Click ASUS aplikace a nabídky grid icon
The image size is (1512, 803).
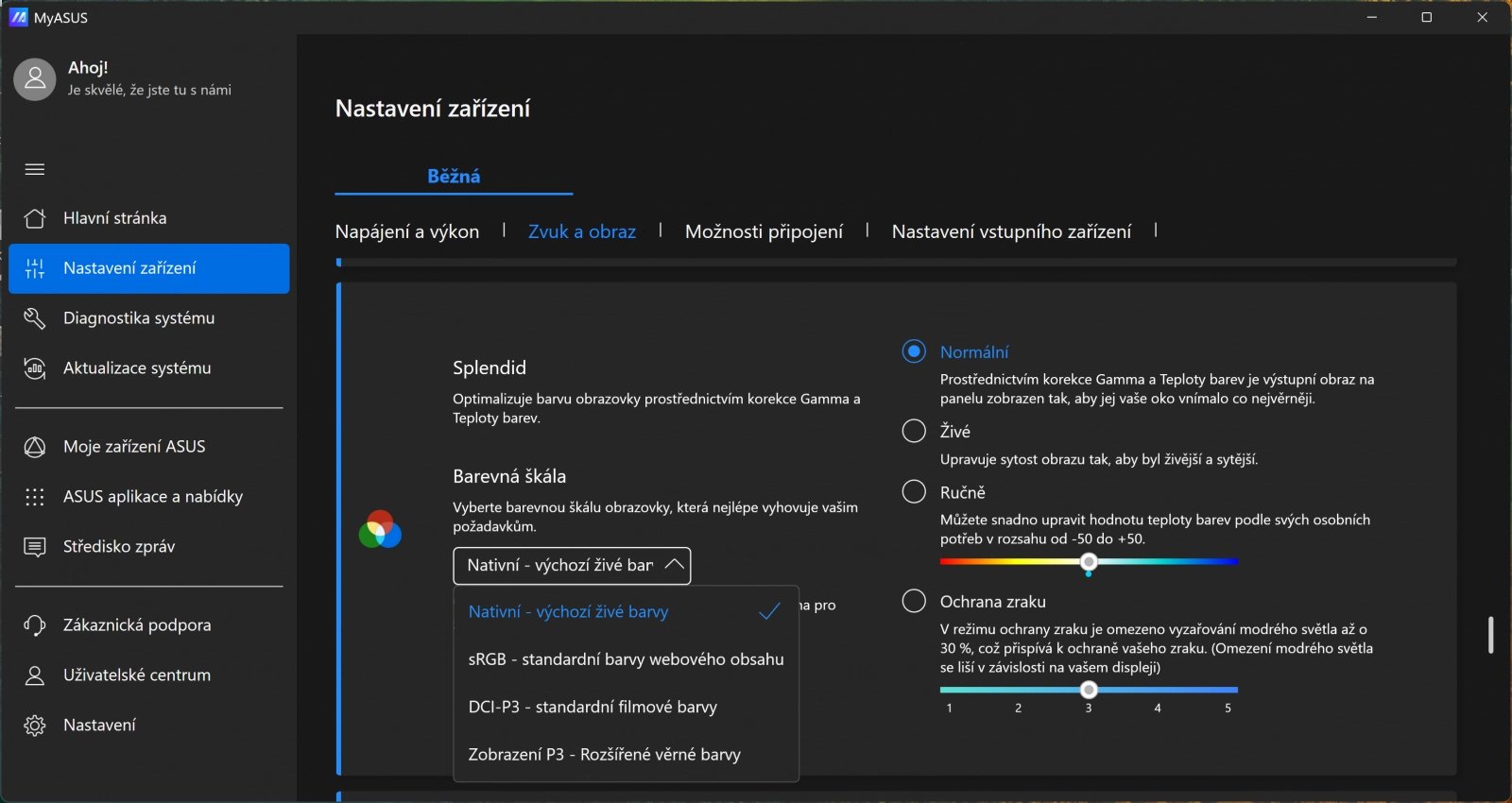point(35,497)
